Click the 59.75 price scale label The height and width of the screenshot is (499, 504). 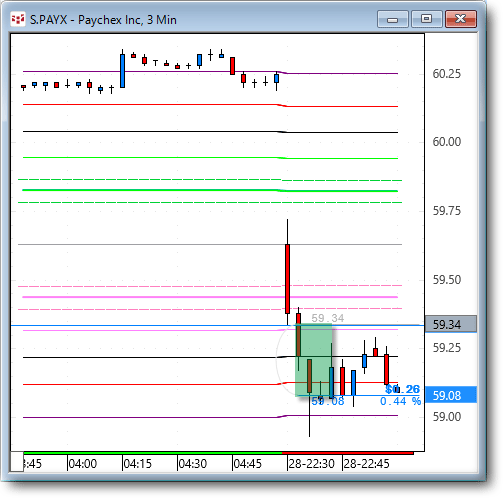(447, 211)
